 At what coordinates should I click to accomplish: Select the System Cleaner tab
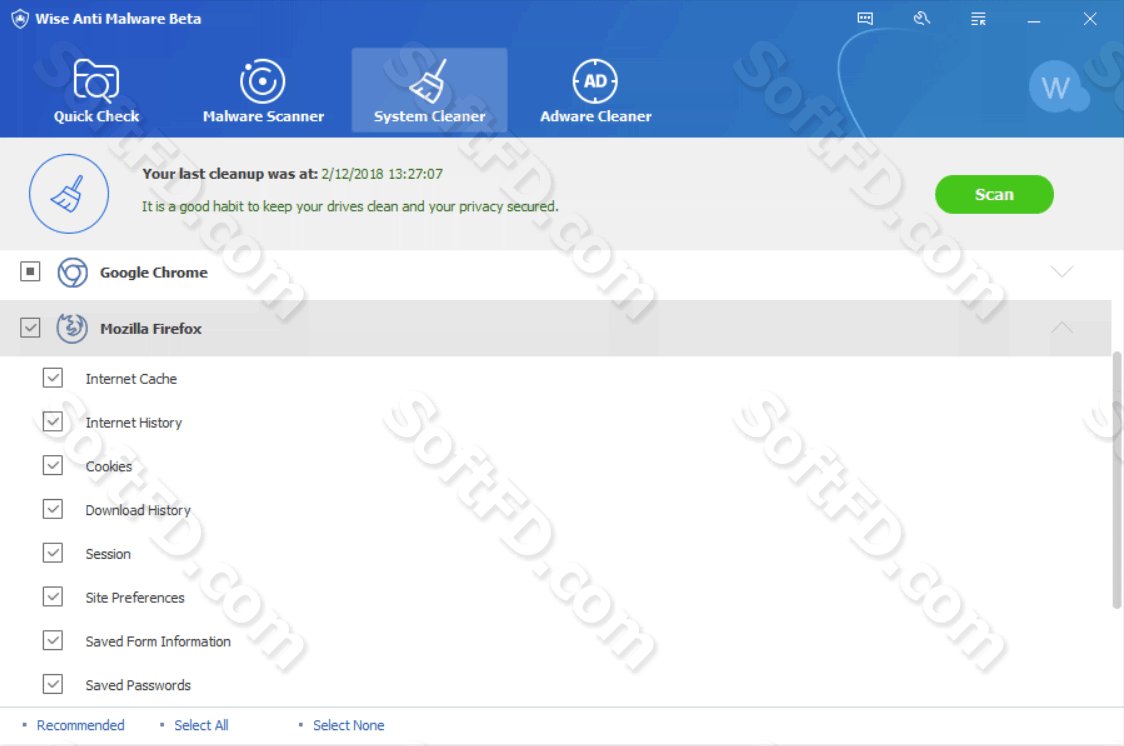point(429,91)
